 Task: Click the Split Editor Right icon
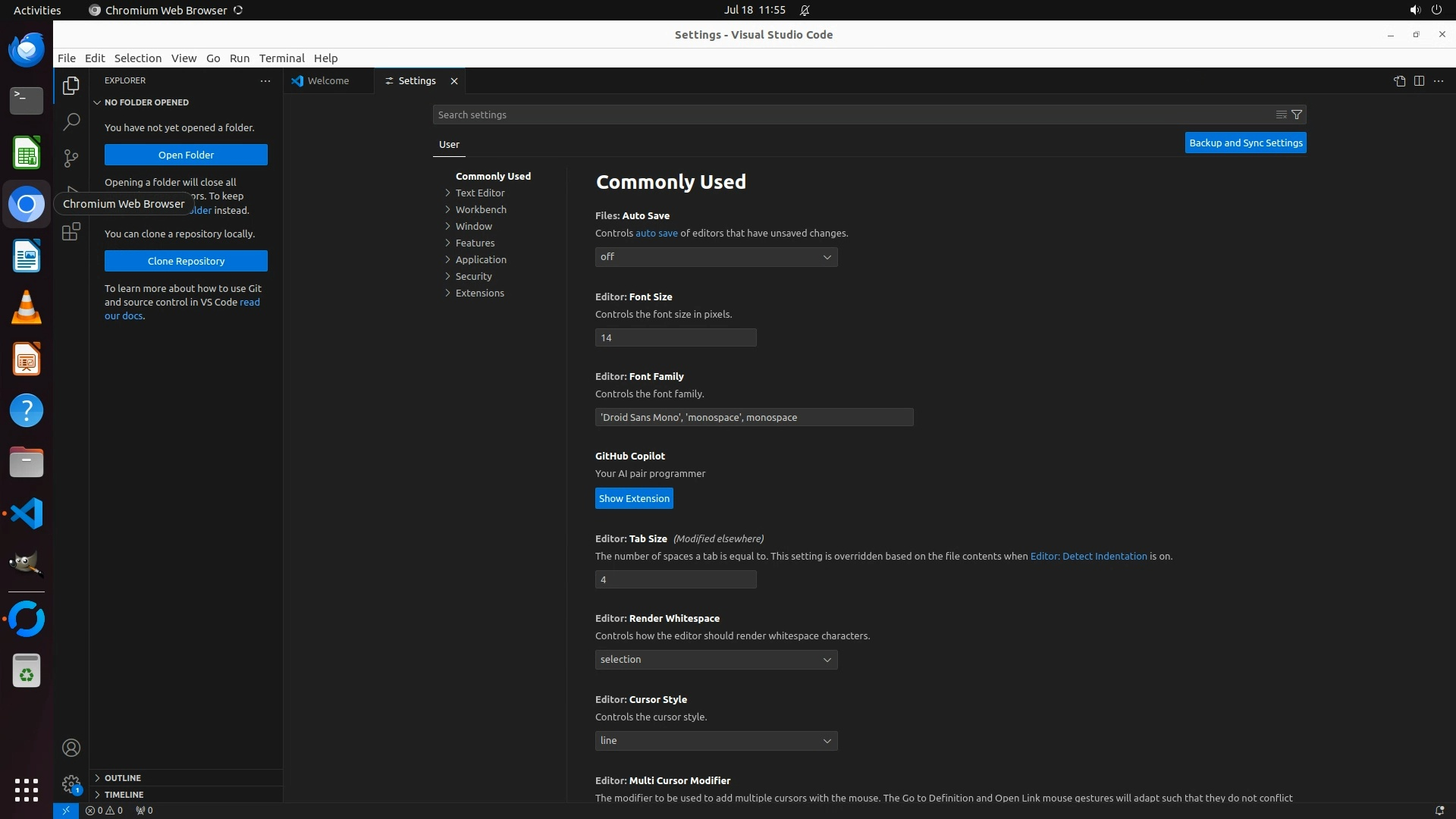click(x=1419, y=81)
